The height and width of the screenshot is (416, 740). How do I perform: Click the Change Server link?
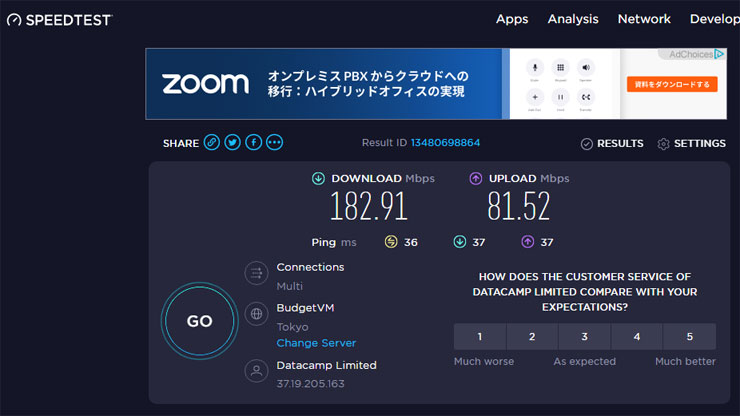coord(316,343)
